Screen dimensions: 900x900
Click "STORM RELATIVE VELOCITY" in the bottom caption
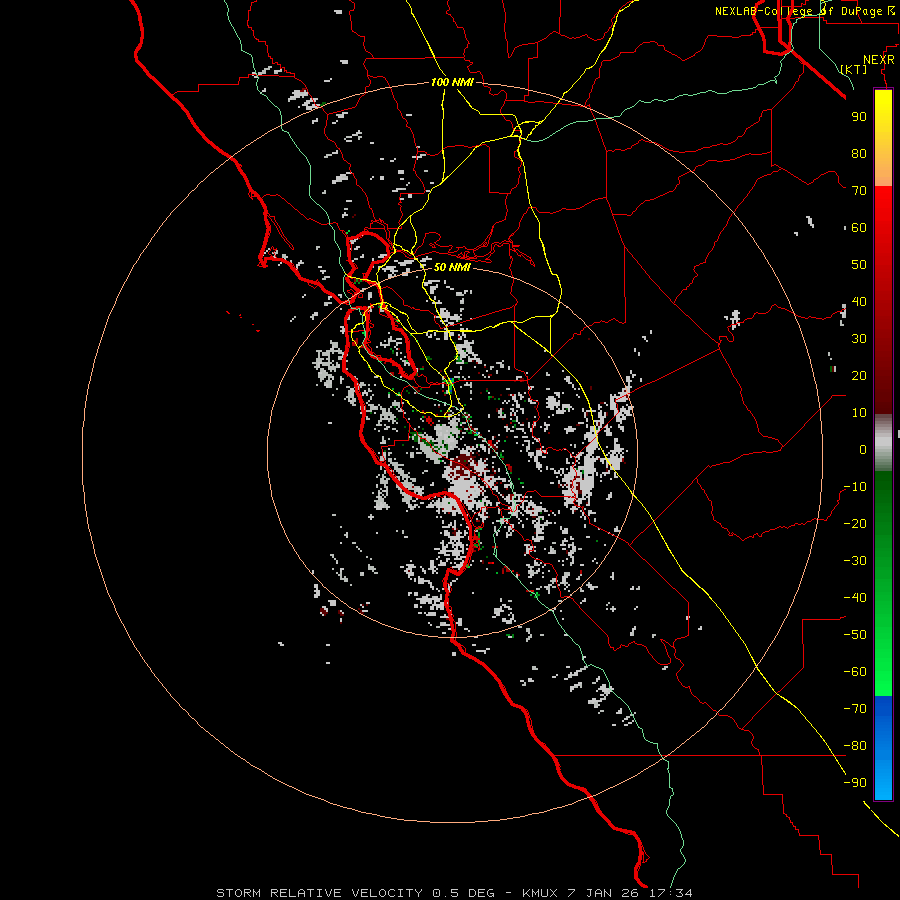coord(319,893)
